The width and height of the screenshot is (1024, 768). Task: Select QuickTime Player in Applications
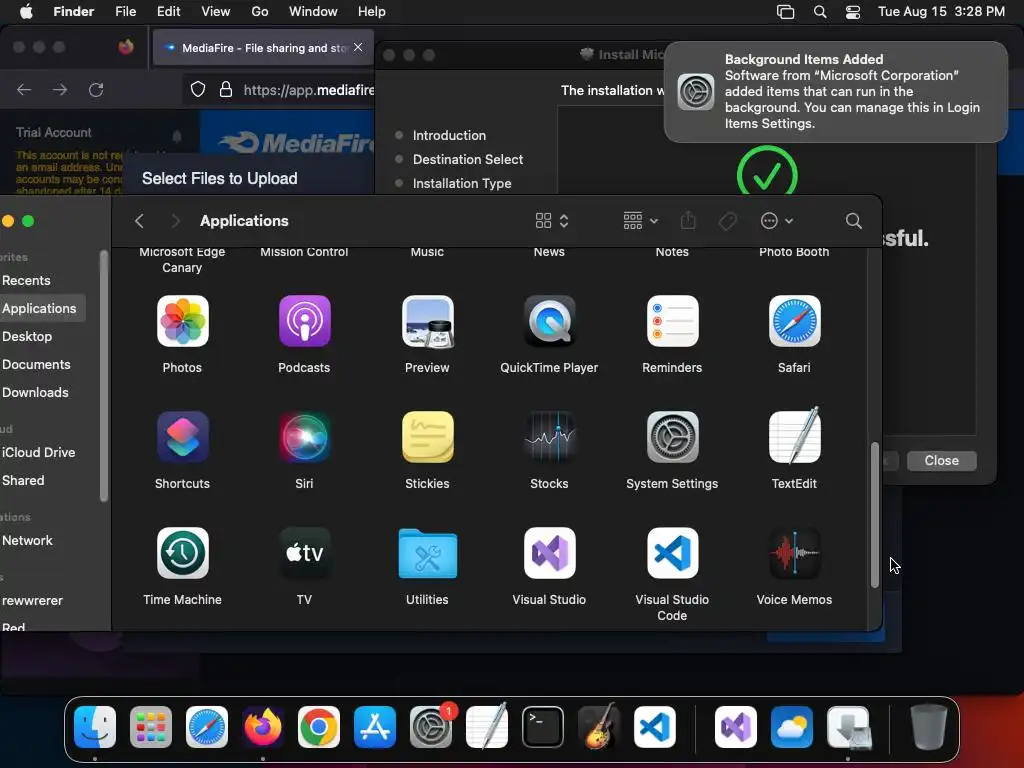coord(549,321)
